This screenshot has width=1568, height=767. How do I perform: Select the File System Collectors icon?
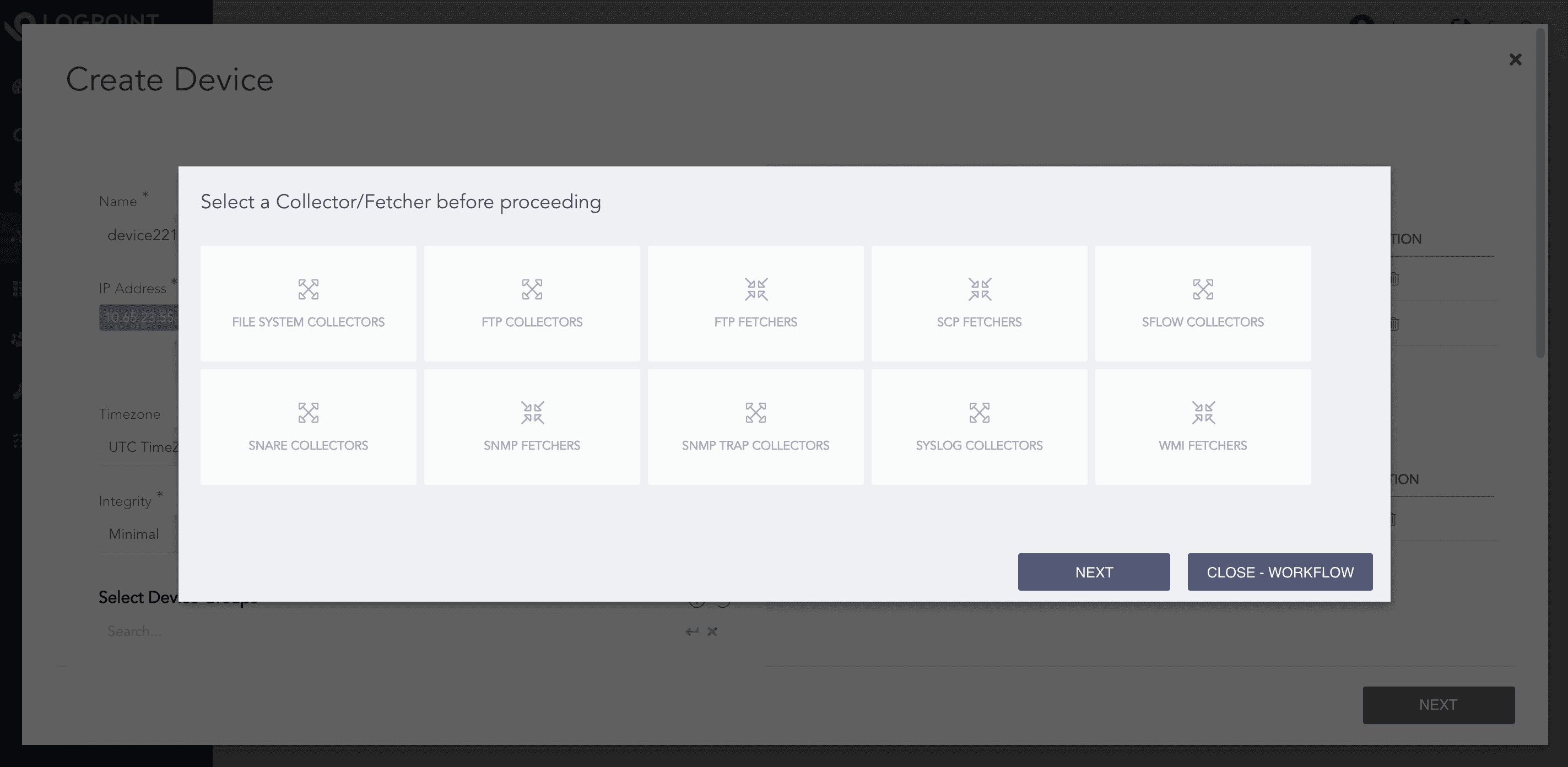click(x=308, y=290)
